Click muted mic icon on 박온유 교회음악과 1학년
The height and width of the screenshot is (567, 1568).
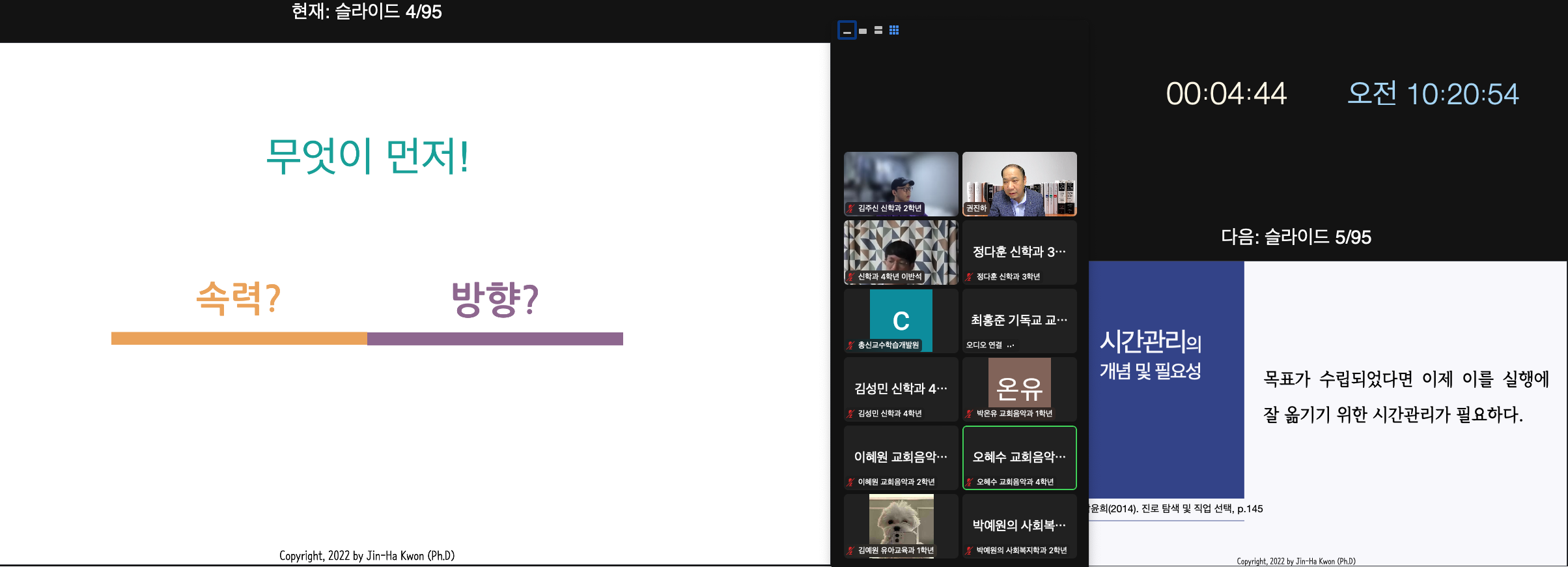969,414
